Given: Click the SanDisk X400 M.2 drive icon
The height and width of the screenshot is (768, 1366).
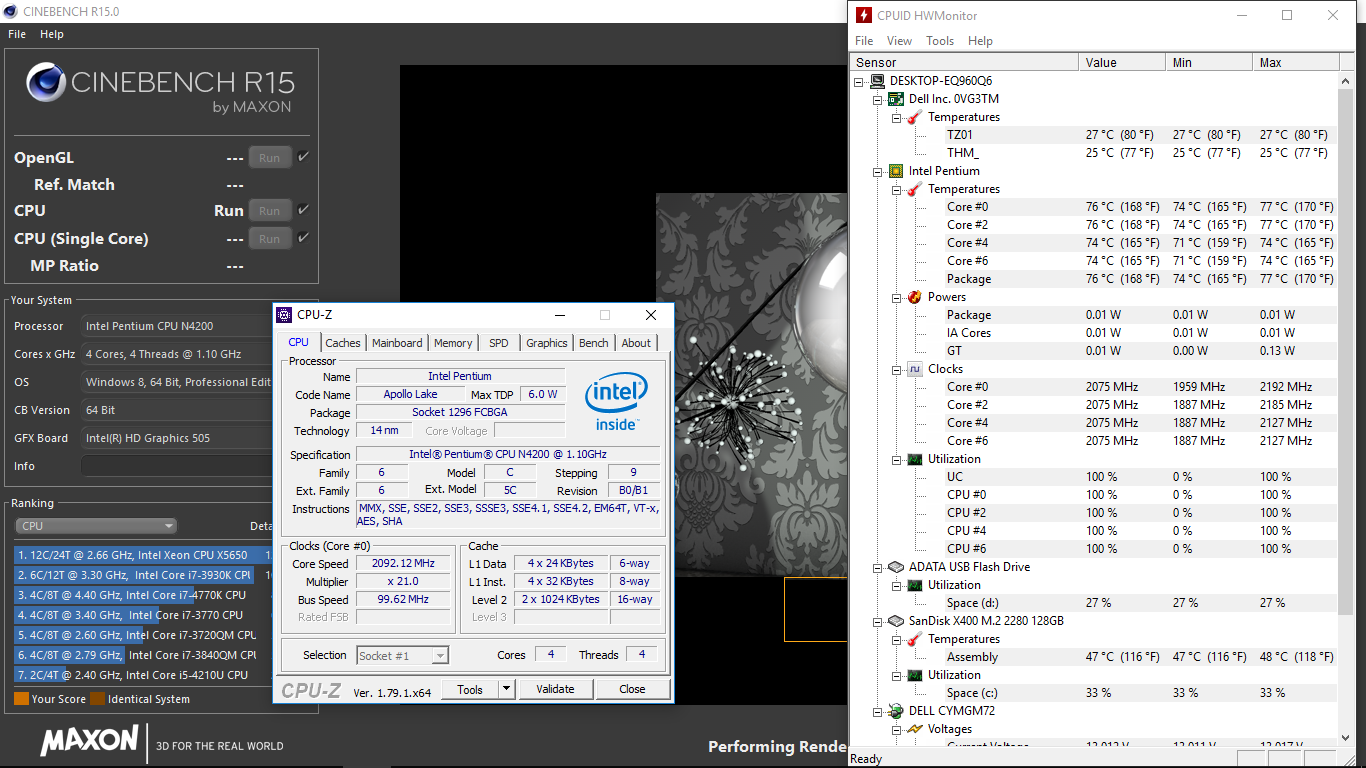Looking at the screenshot, I should 897,621.
